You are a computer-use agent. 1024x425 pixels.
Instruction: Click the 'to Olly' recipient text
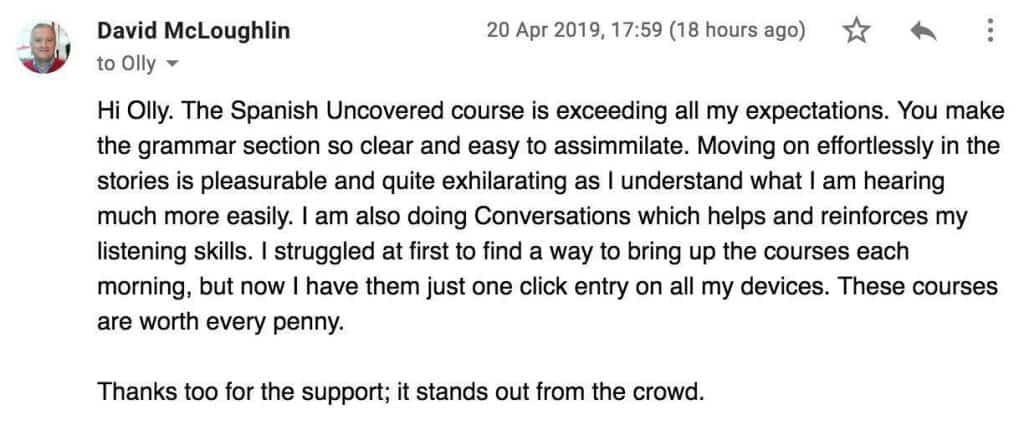(127, 64)
